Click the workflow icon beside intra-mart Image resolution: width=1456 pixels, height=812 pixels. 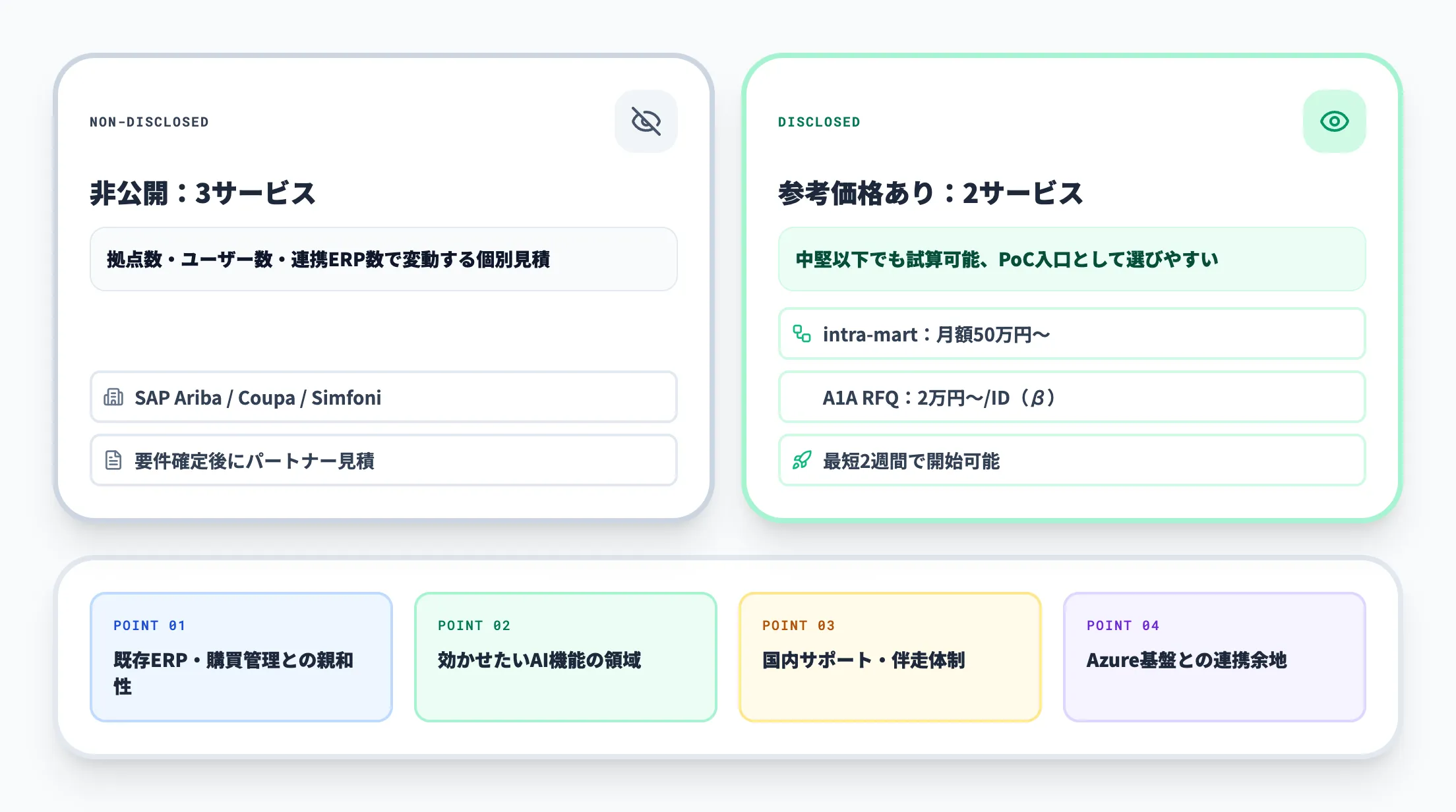(802, 333)
